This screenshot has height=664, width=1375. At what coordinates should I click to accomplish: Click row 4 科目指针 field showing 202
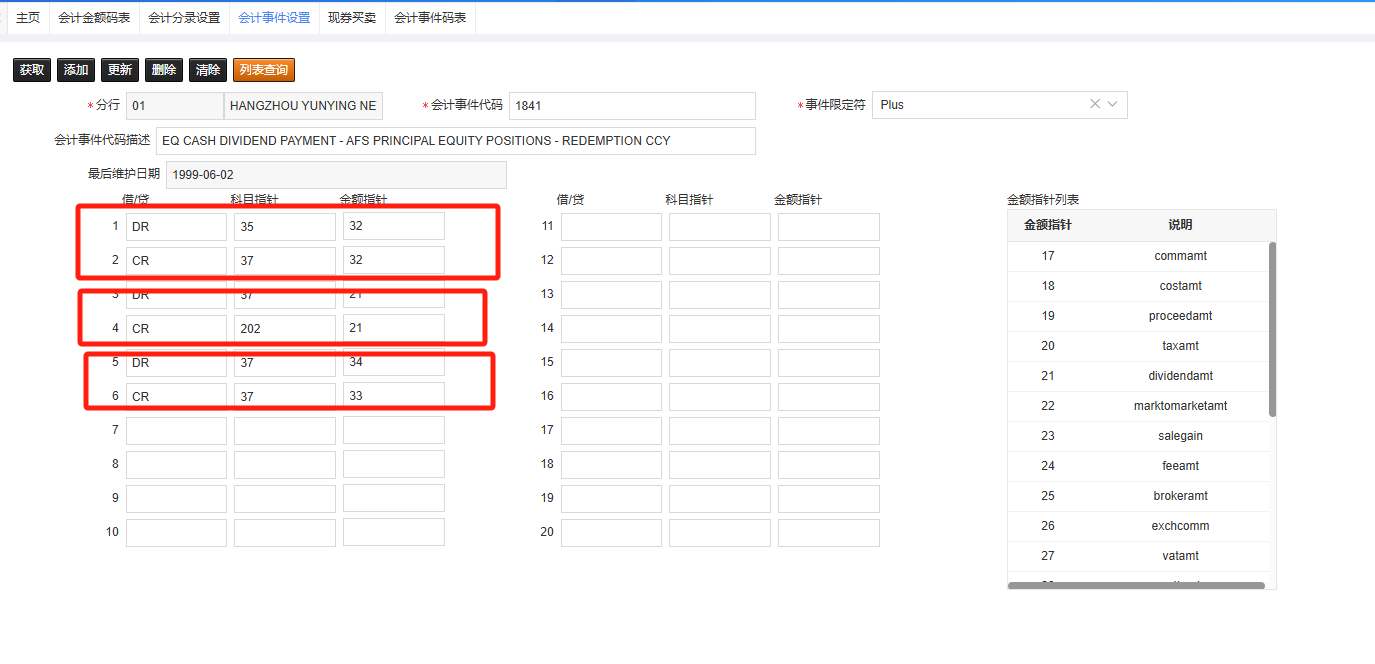pyautogui.click(x=285, y=328)
